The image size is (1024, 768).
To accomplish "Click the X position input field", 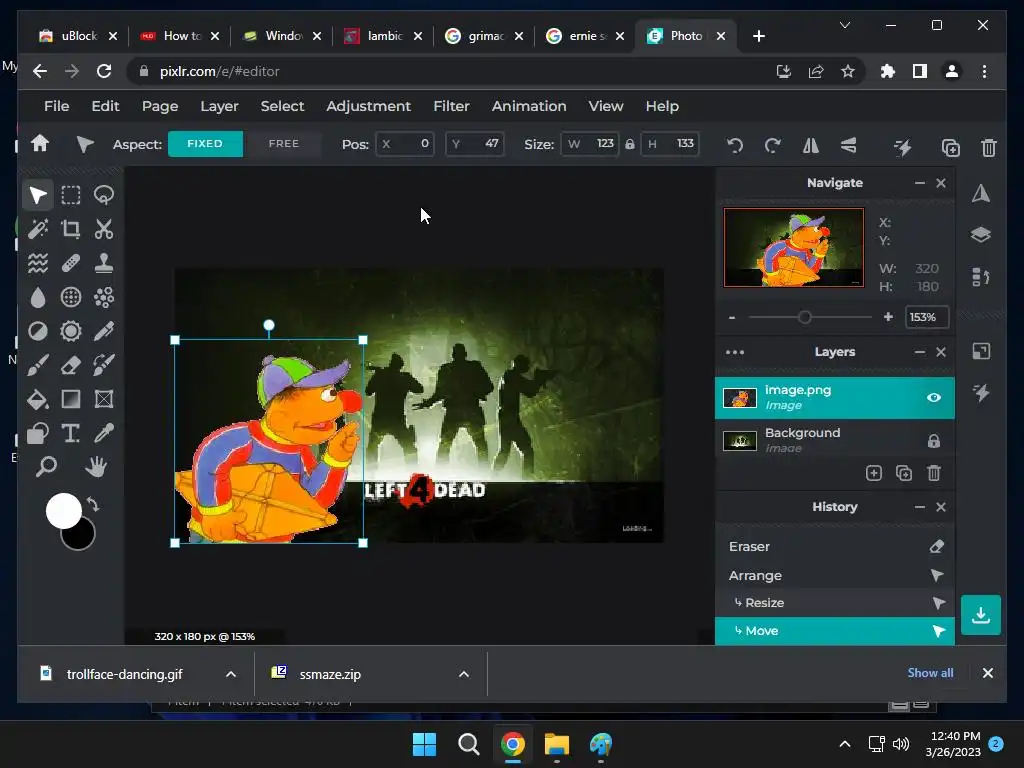I will (404, 144).
